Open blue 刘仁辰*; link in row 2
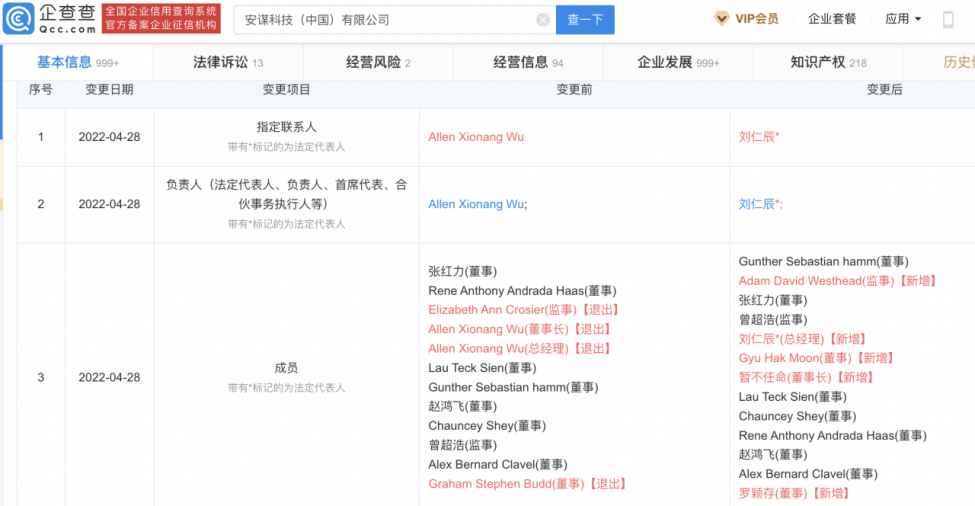Screen dimensions: 975x506 click(760, 204)
